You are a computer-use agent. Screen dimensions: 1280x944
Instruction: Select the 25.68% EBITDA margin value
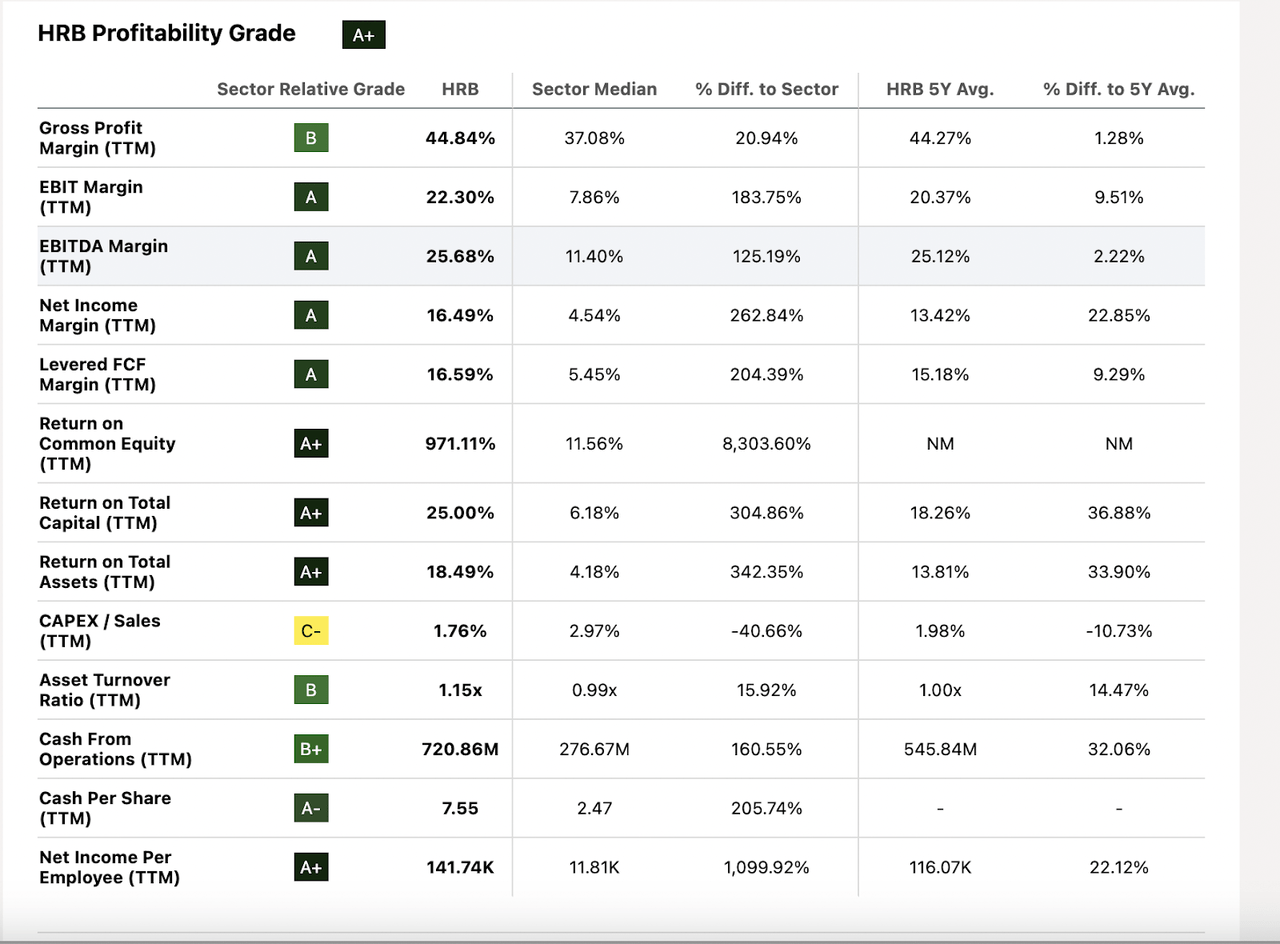point(460,256)
